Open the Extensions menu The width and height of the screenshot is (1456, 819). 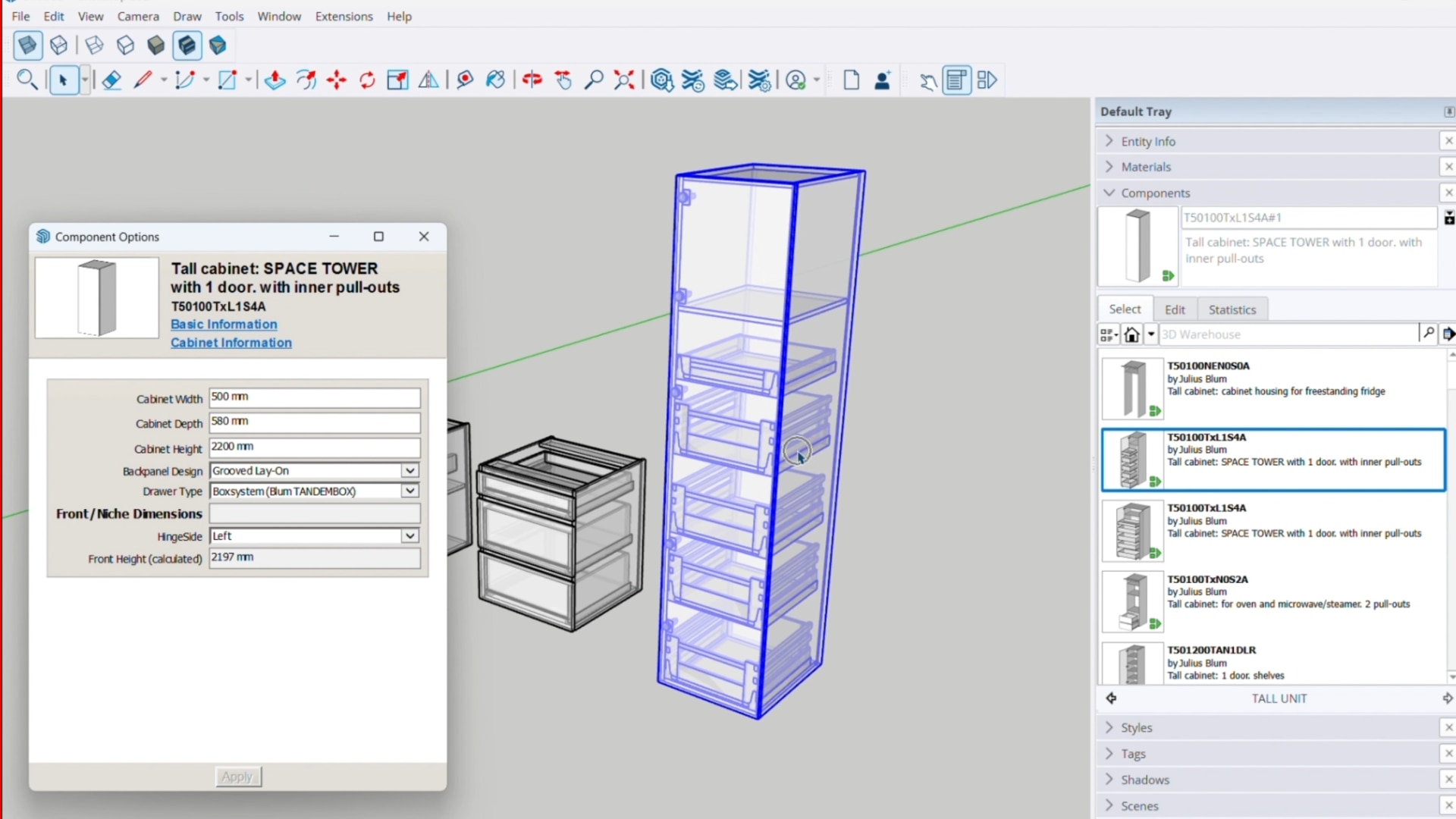coord(344,16)
